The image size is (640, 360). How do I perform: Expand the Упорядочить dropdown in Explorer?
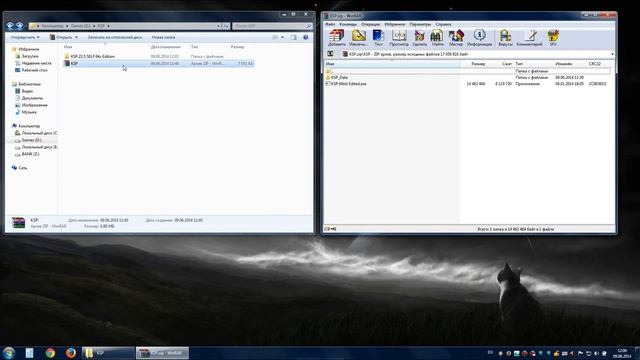pos(25,37)
